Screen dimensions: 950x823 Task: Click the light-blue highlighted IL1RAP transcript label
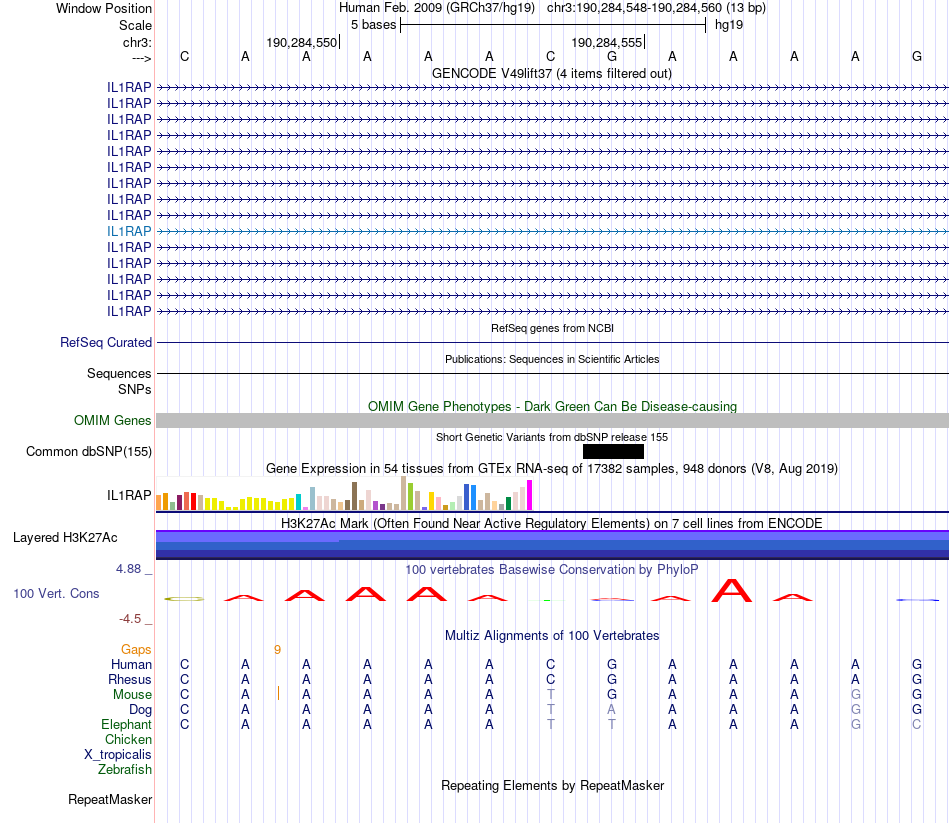tap(129, 232)
